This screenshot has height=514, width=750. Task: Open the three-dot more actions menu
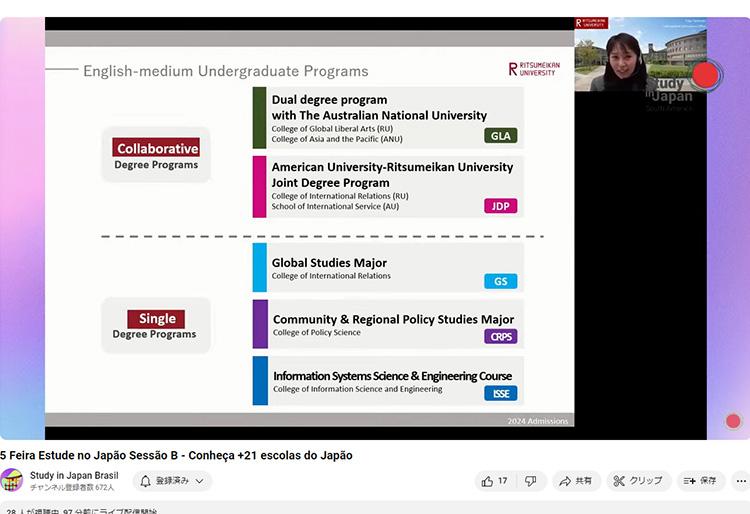coord(741,481)
